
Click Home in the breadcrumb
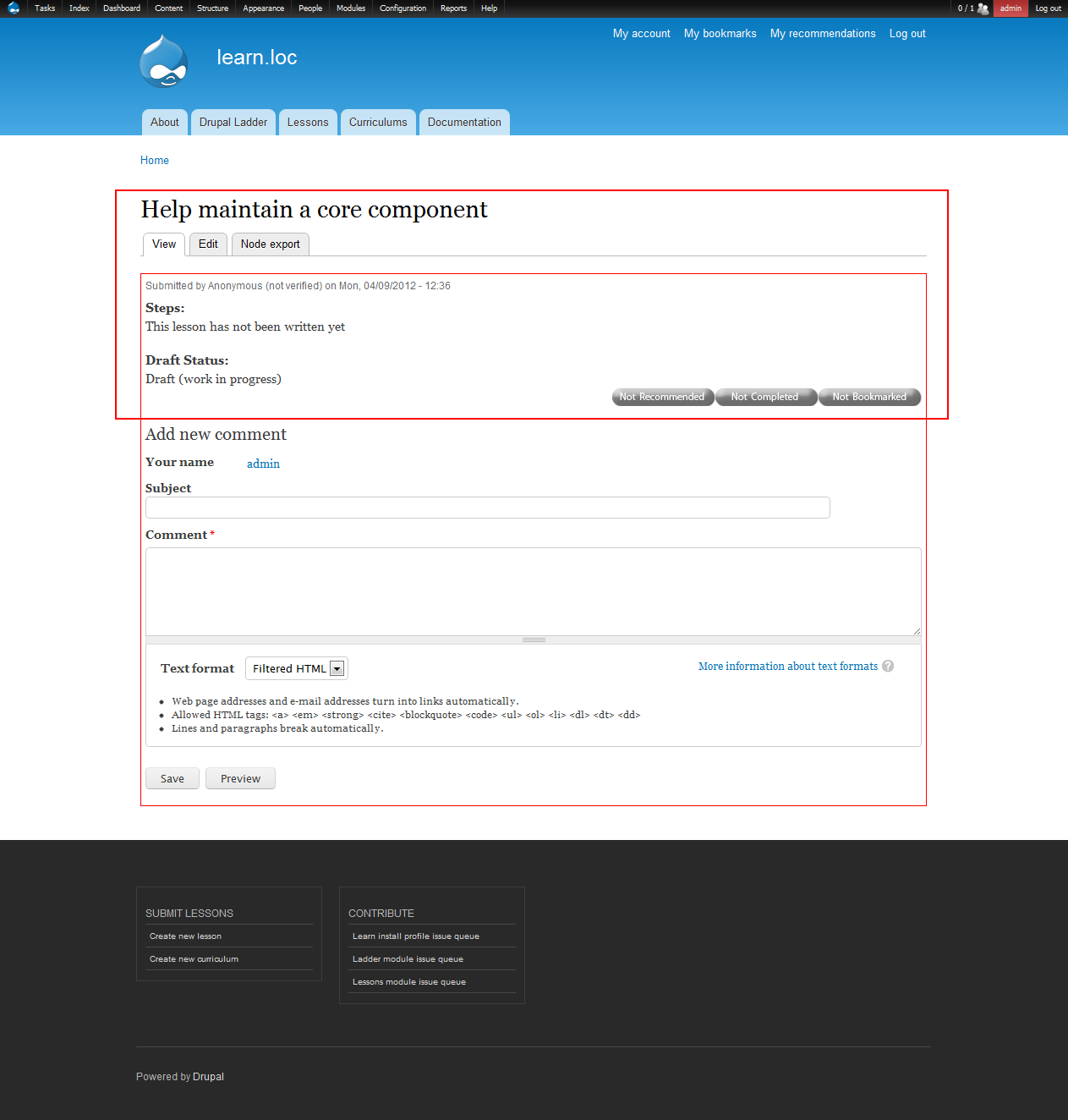pyautogui.click(x=155, y=160)
